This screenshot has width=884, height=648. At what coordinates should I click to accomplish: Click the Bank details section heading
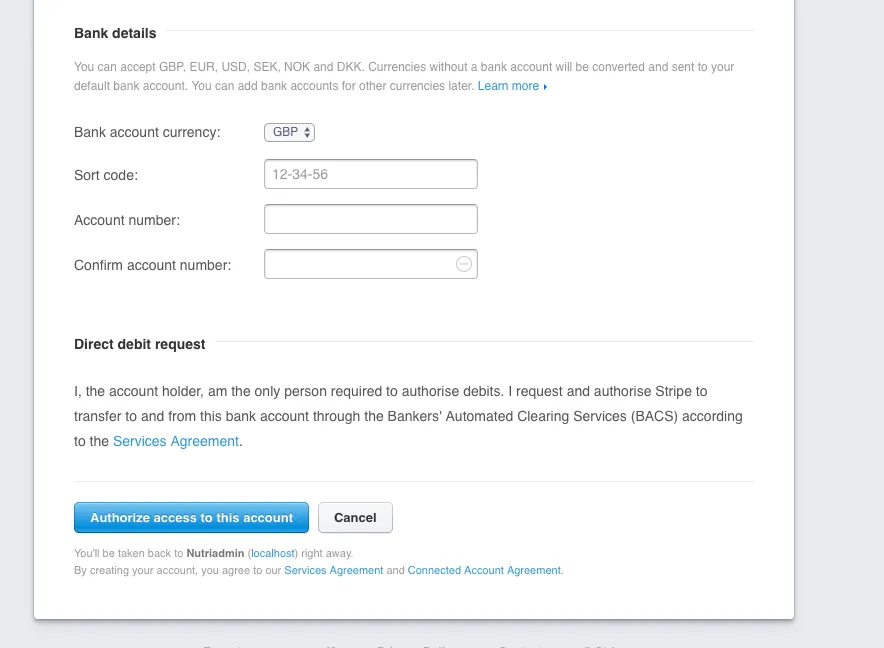[x=115, y=33]
